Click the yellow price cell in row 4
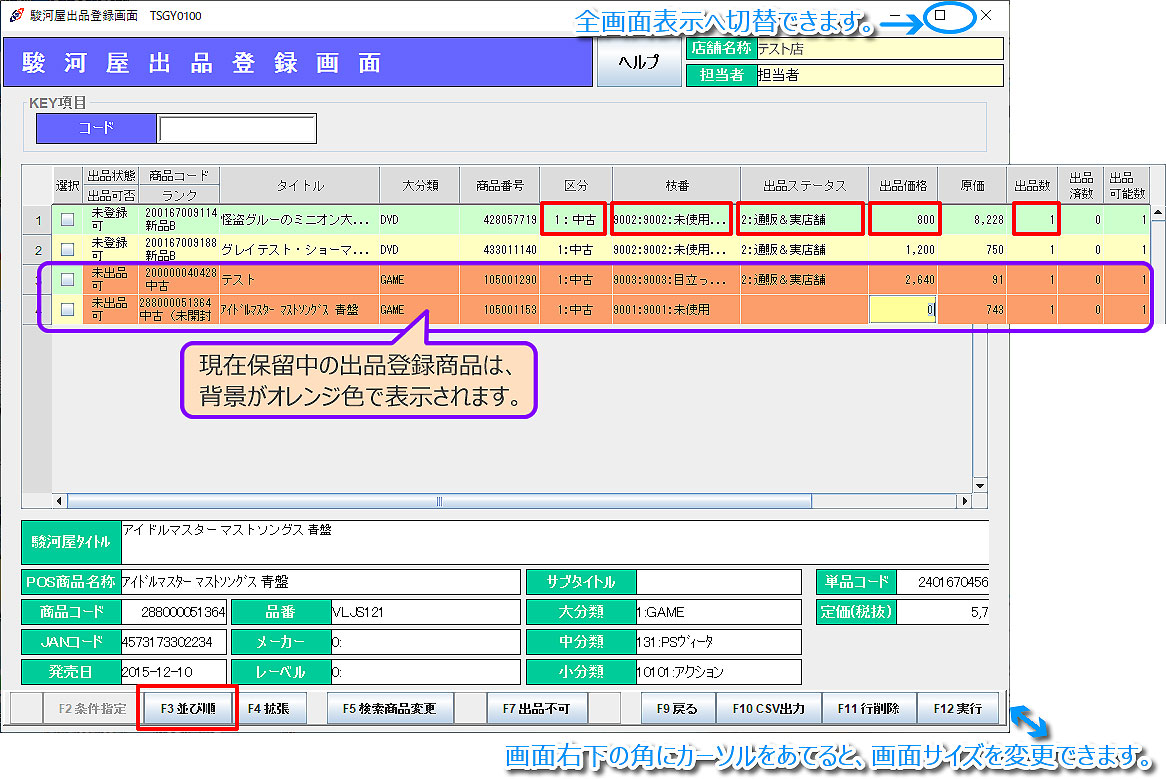Image resolution: width=1166 pixels, height=779 pixels. coord(903,310)
